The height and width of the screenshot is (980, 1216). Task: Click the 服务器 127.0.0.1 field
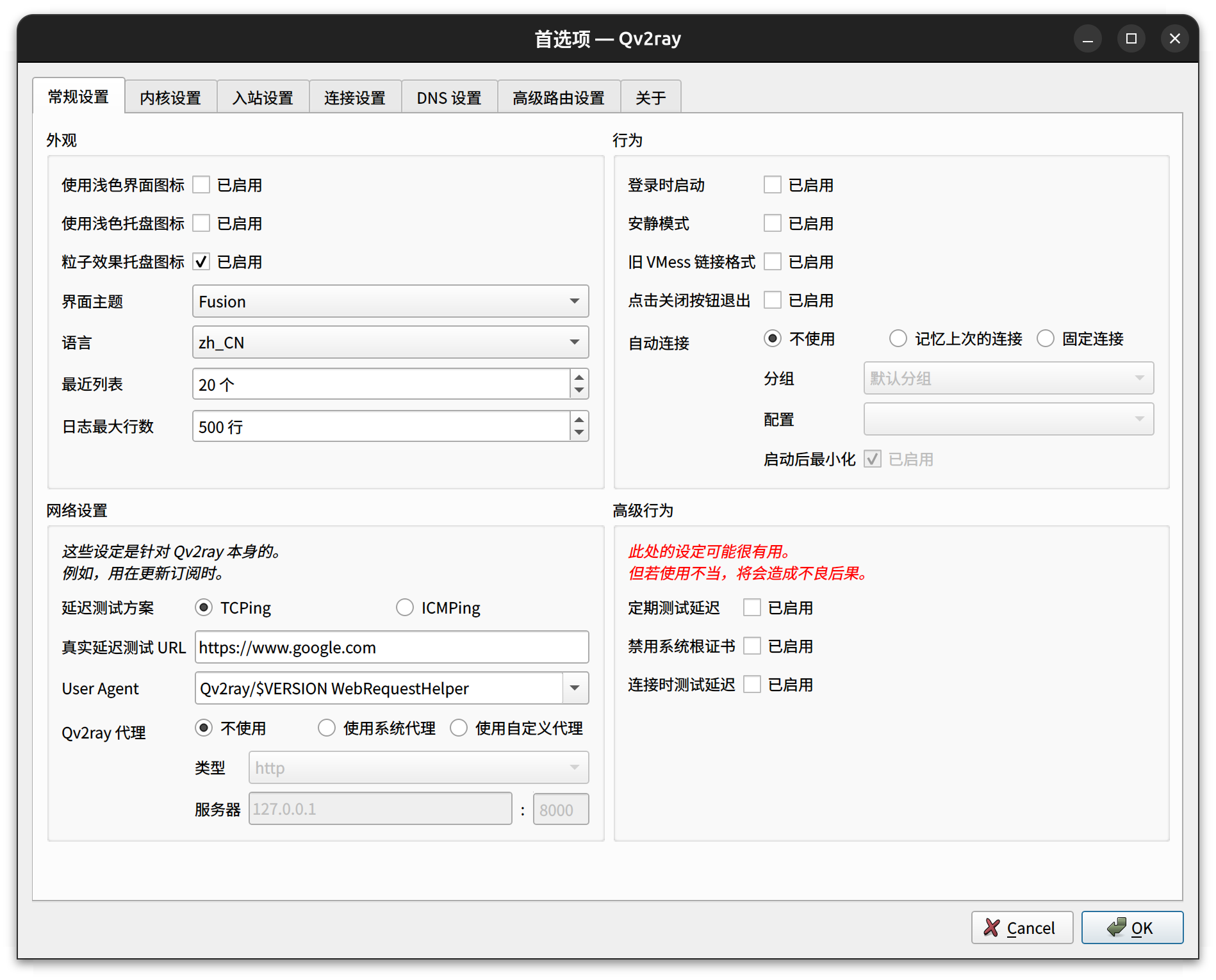[381, 809]
